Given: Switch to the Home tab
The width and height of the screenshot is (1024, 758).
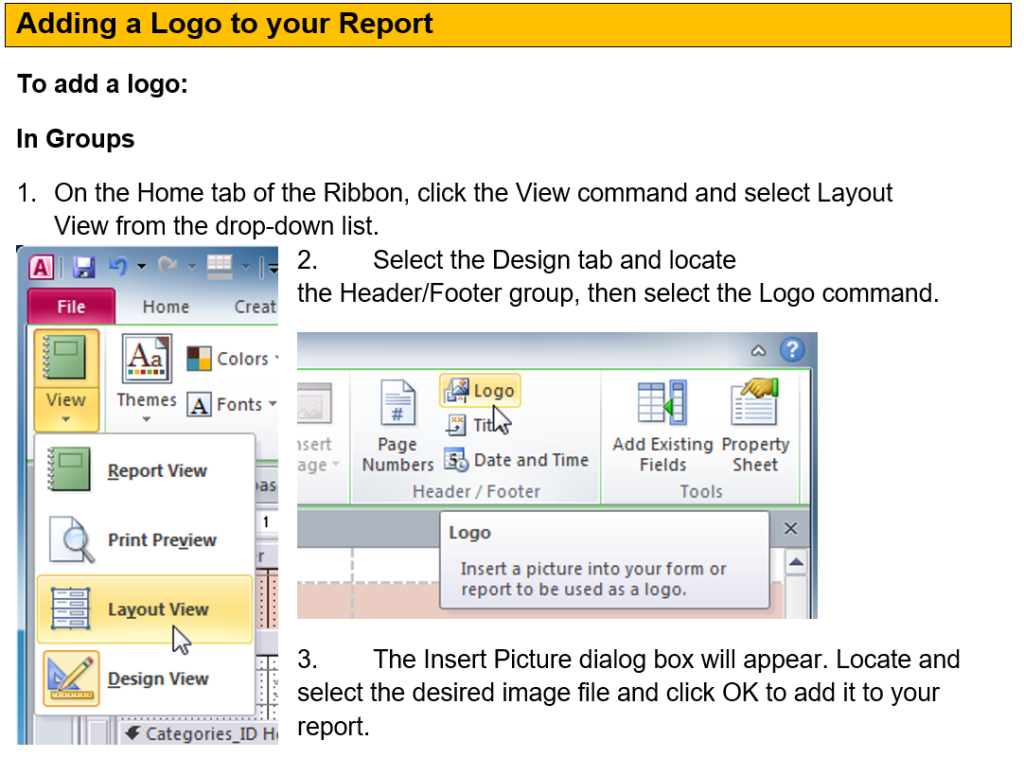Looking at the screenshot, I should [165, 307].
